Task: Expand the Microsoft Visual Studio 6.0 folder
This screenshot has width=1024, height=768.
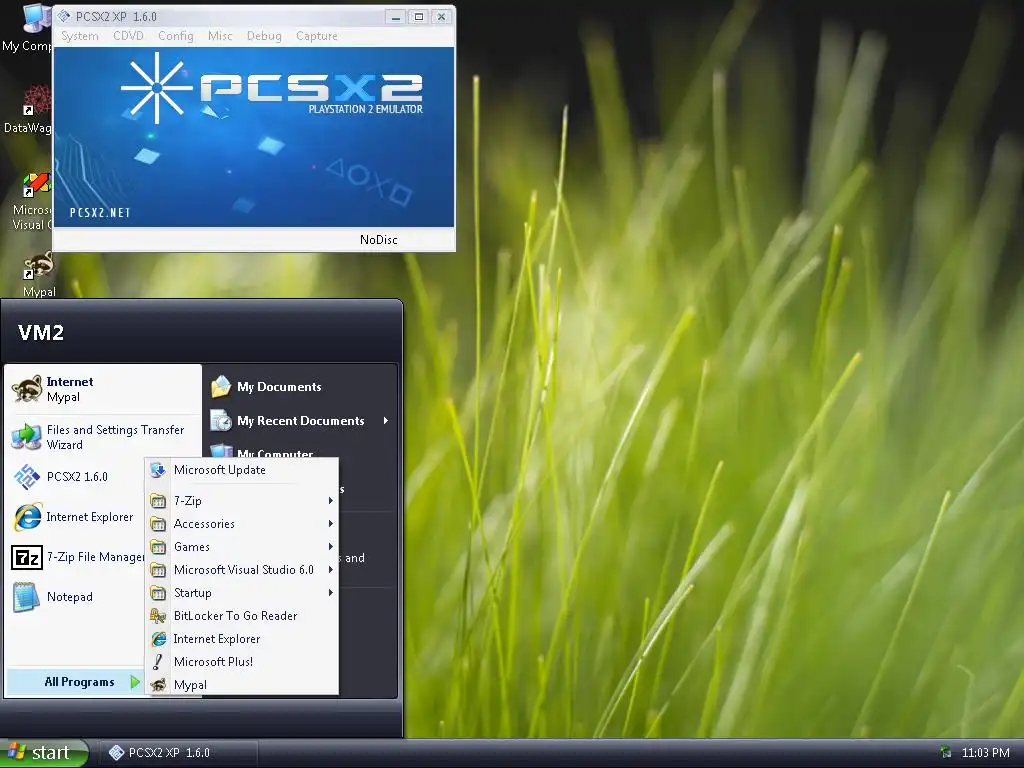Action: tap(242, 569)
